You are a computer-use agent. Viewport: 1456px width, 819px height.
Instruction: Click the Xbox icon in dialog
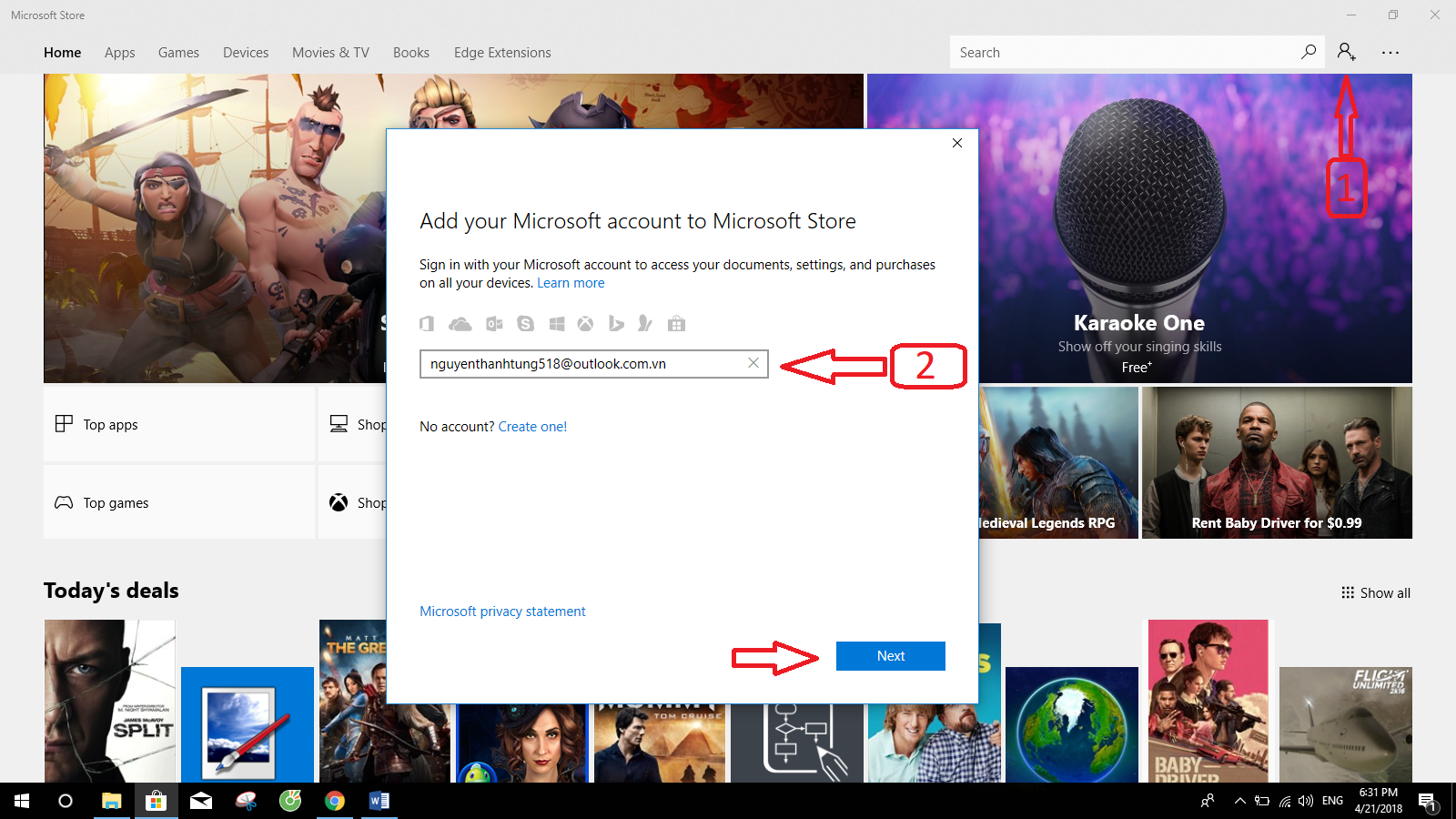pos(586,324)
